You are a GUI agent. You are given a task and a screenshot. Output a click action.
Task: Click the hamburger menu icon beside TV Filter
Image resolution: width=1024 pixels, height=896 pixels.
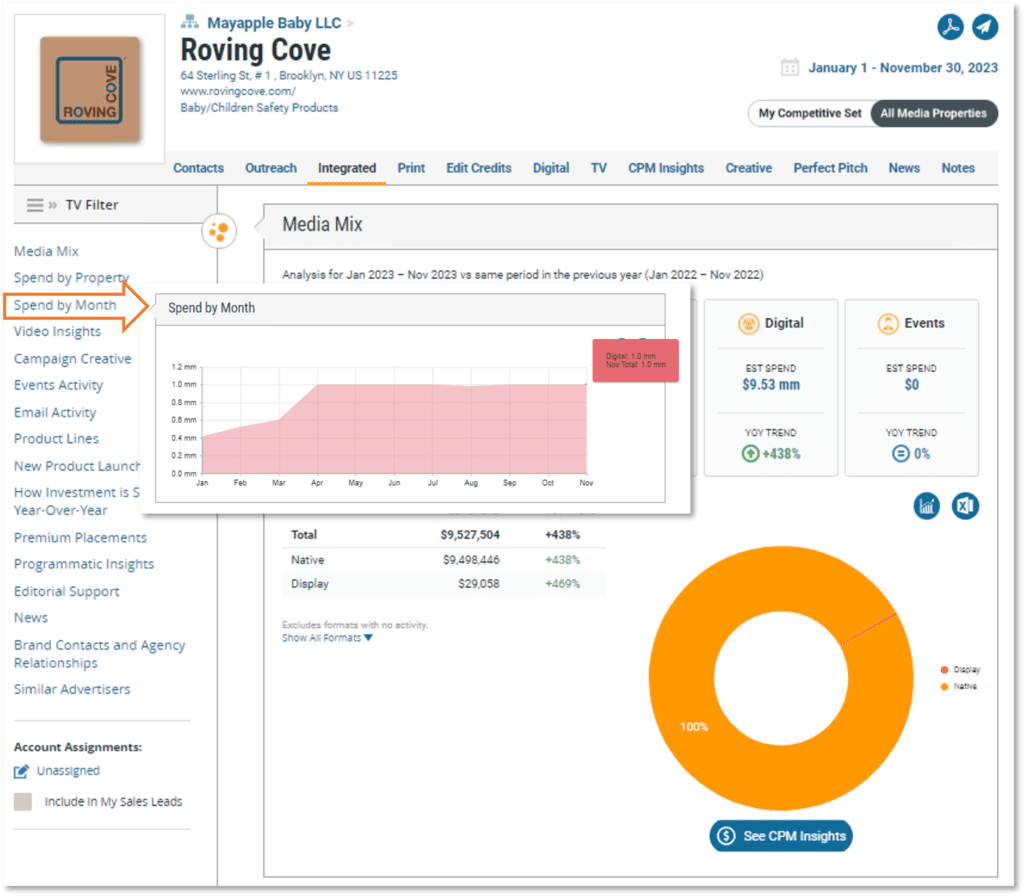[x=35, y=205]
